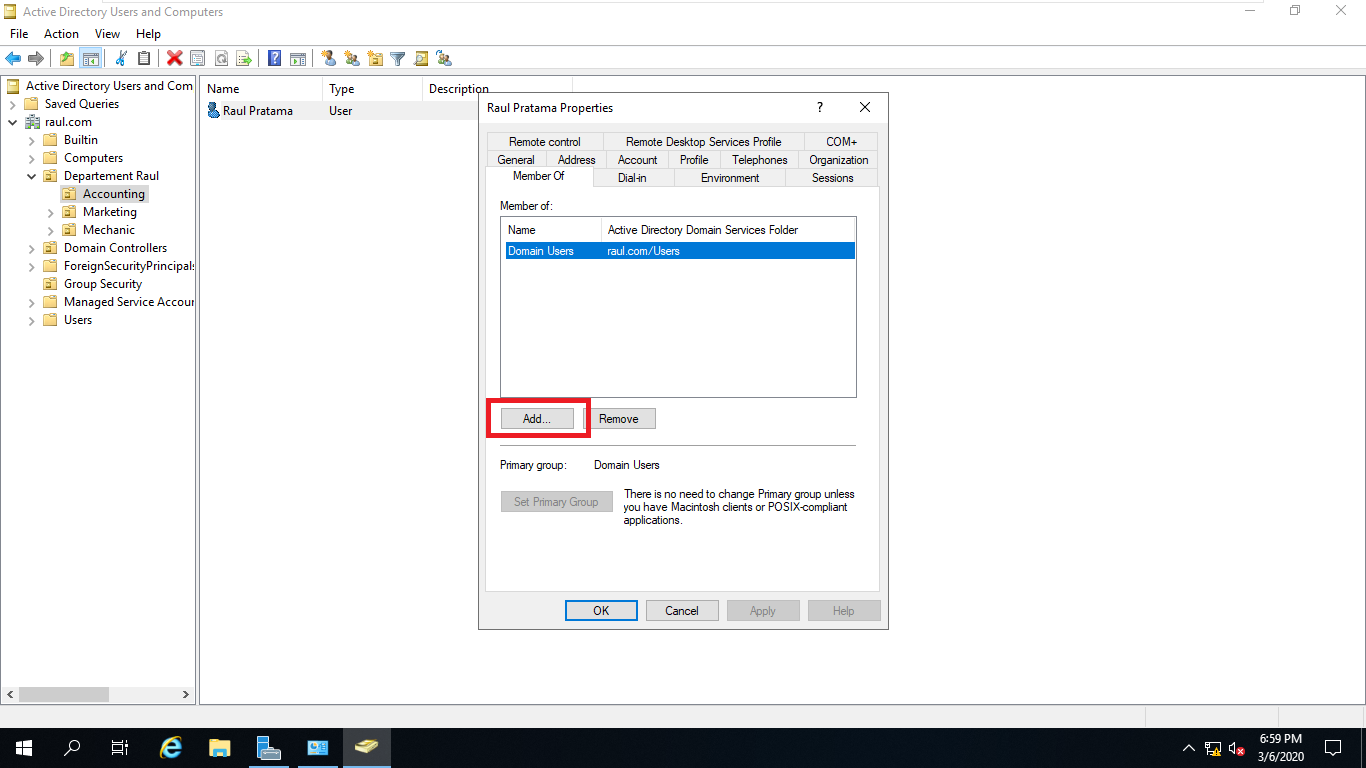Open the View menu
The height and width of the screenshot is (768, 1366).
pyautogui.click(x=107, y=34)
